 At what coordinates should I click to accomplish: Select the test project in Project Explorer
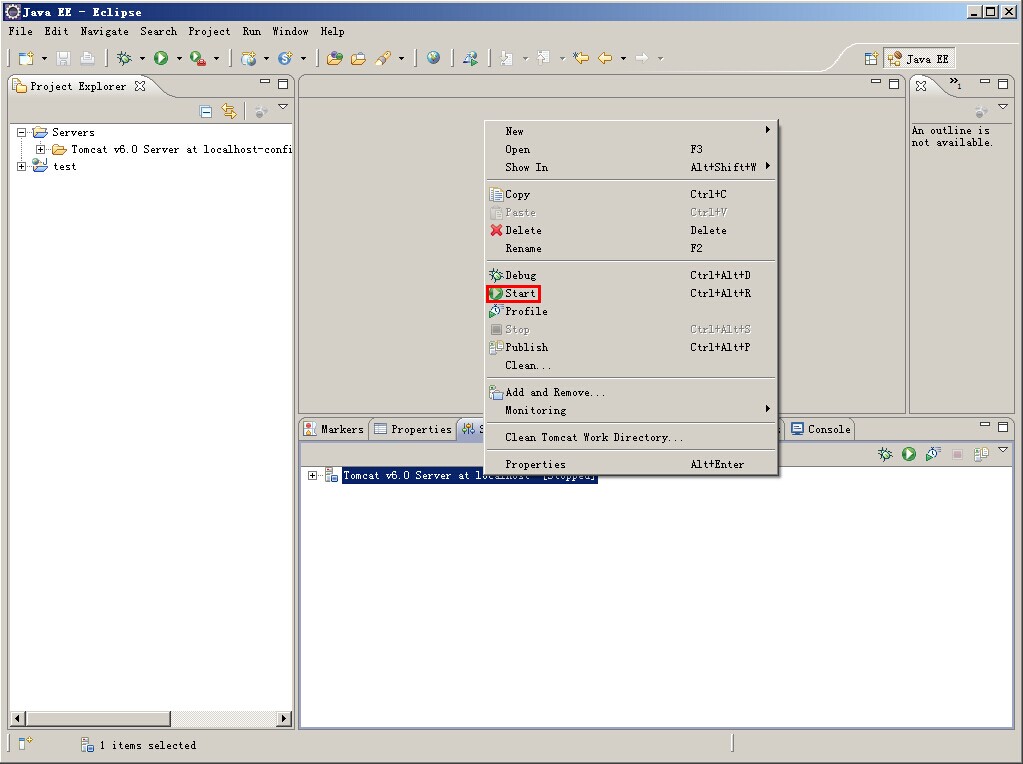click(x=64, y=166)
